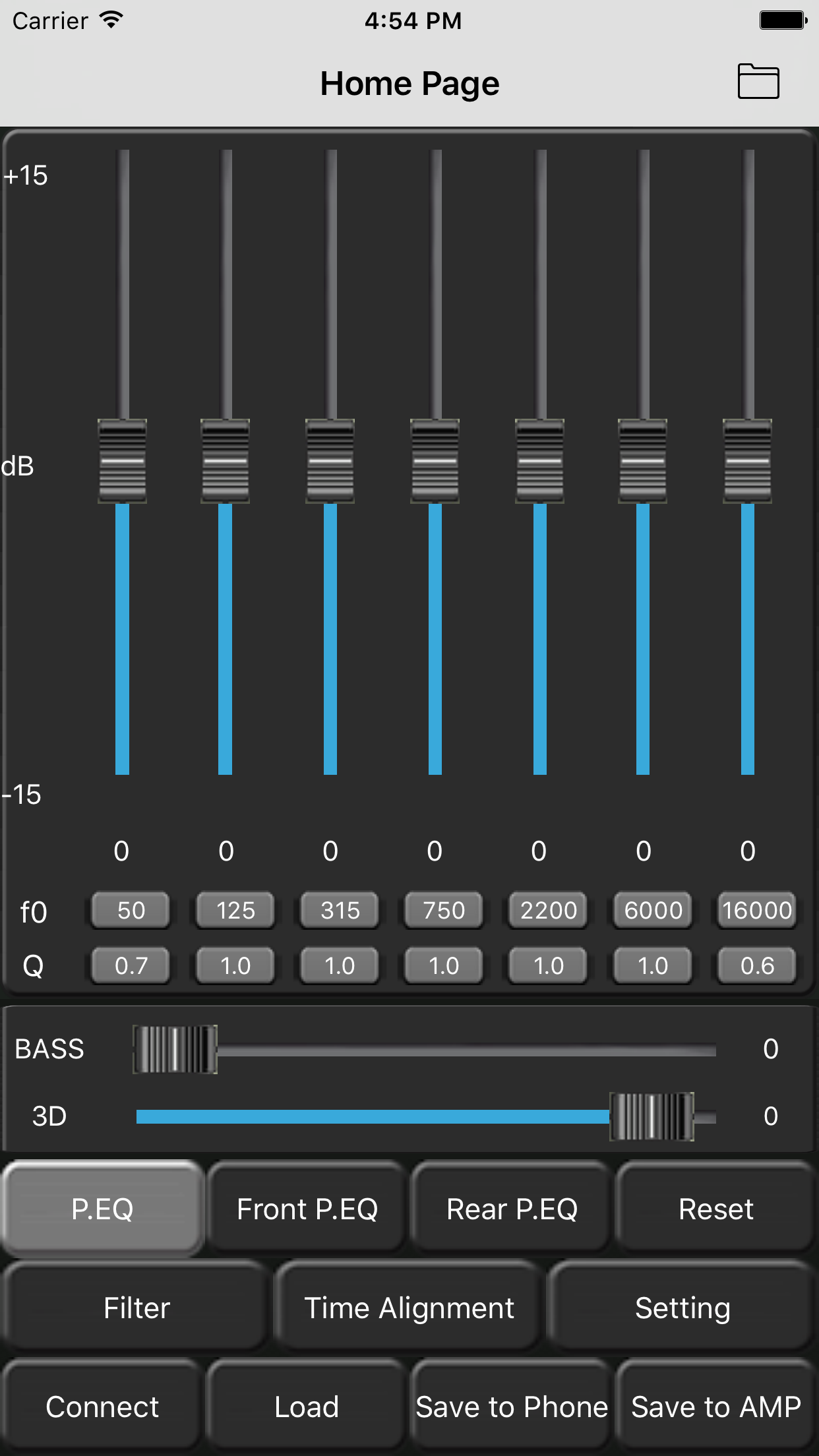
Task: Click the 16000 Hz band slider knob
Action: (747, 461)
